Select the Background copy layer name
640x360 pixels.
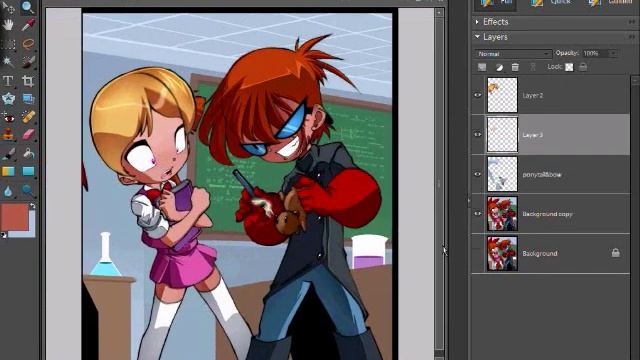coord(547,214)
